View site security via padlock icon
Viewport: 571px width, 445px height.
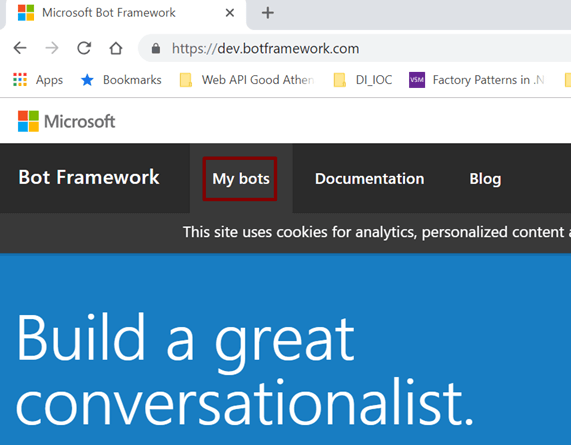(x=156, y=48)
